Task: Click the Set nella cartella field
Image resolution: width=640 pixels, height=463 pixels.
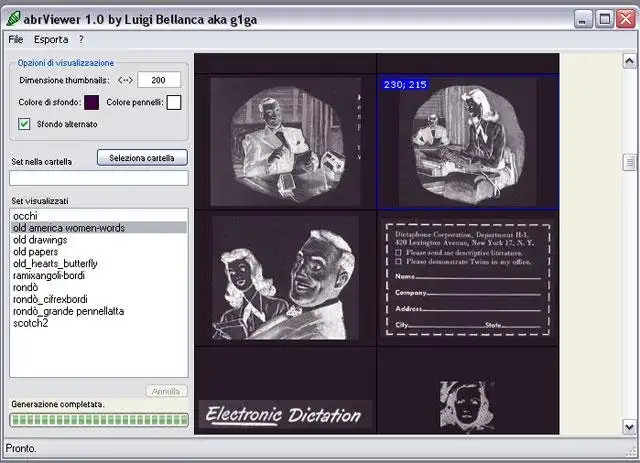Action: coord(99,178)
